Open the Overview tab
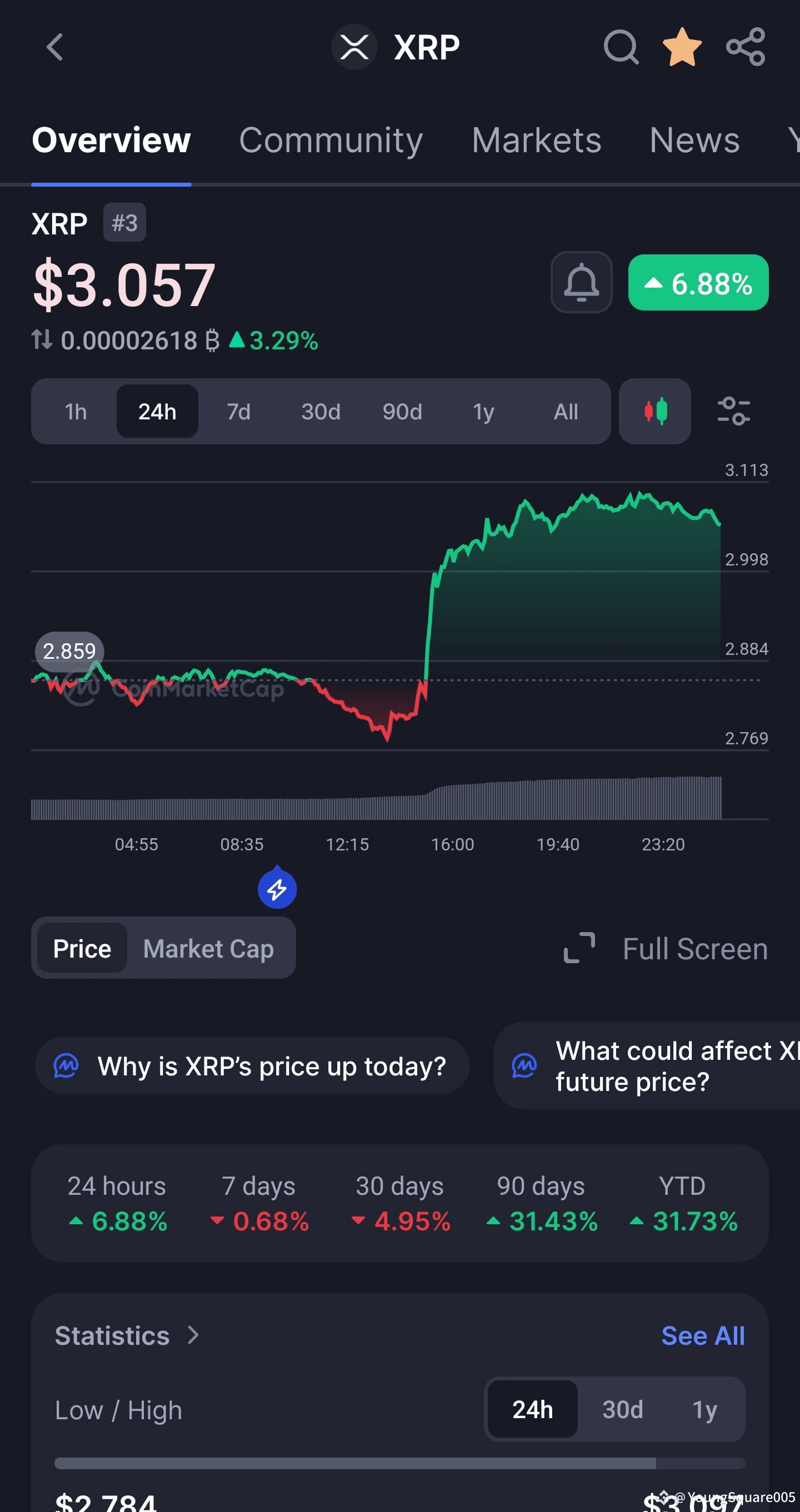The height and width of the screenshot is (1512, 800). [x=112, y=141]
